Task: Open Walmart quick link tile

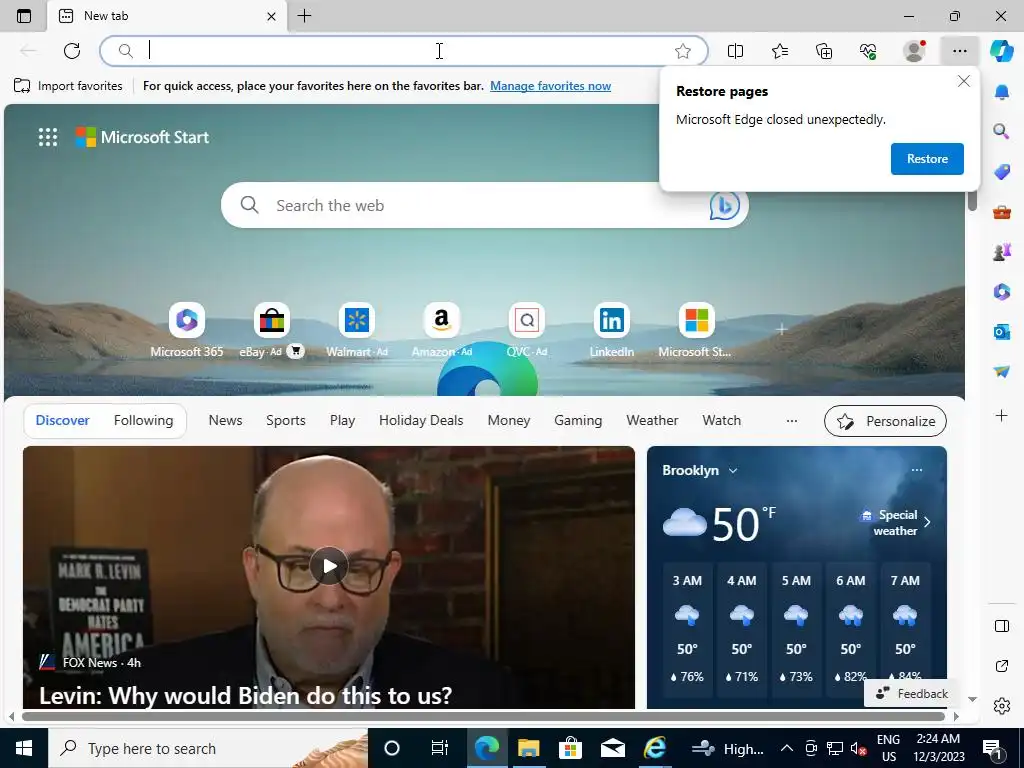Action: click(x=357, y=330)
